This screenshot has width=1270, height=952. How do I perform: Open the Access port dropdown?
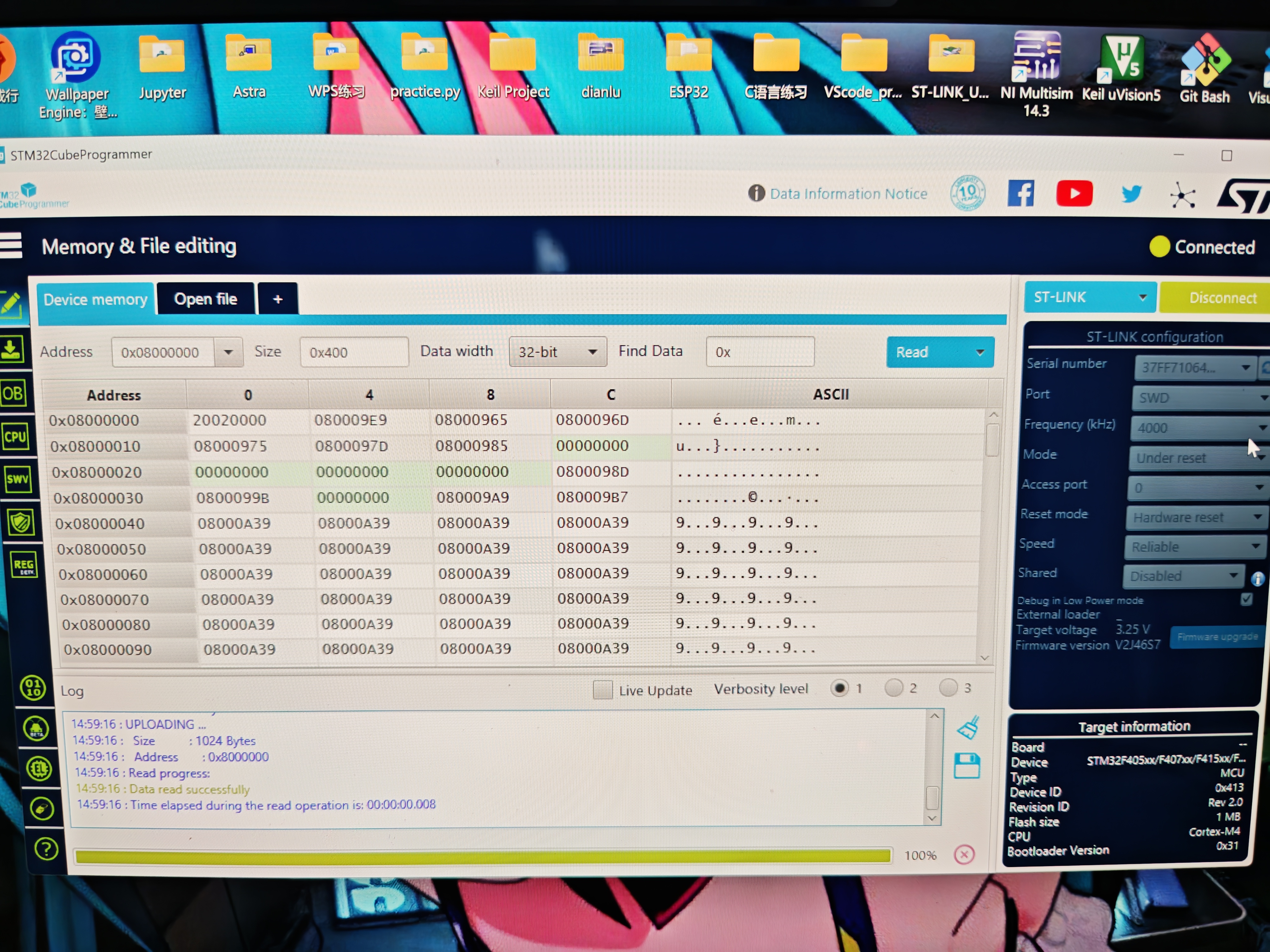(1198, 488)
